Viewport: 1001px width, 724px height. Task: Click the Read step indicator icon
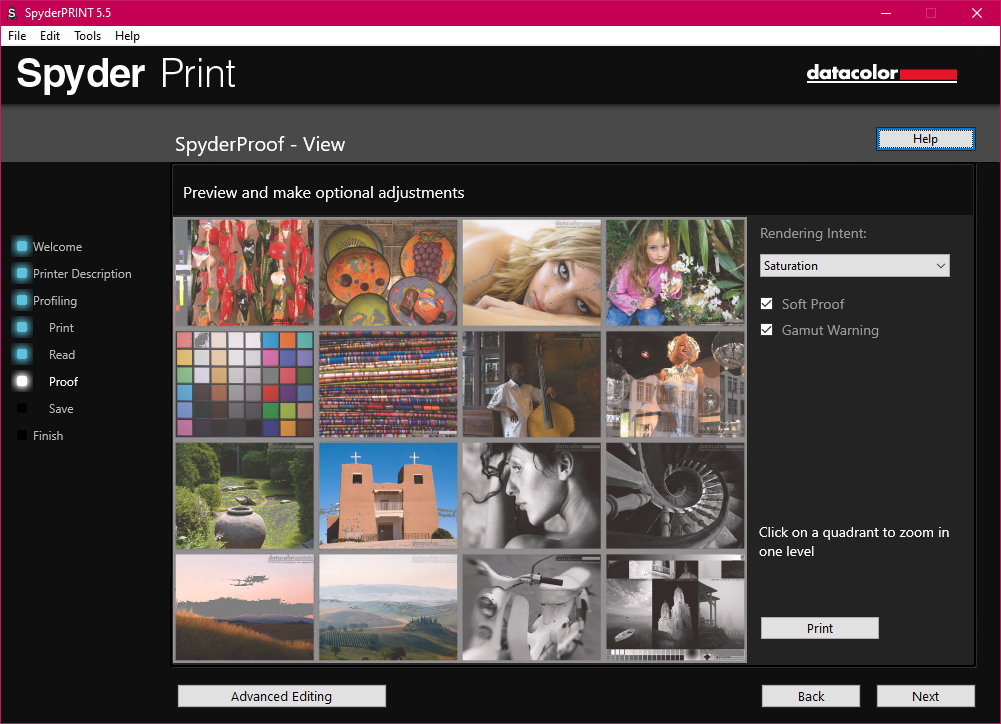point(22,354)
